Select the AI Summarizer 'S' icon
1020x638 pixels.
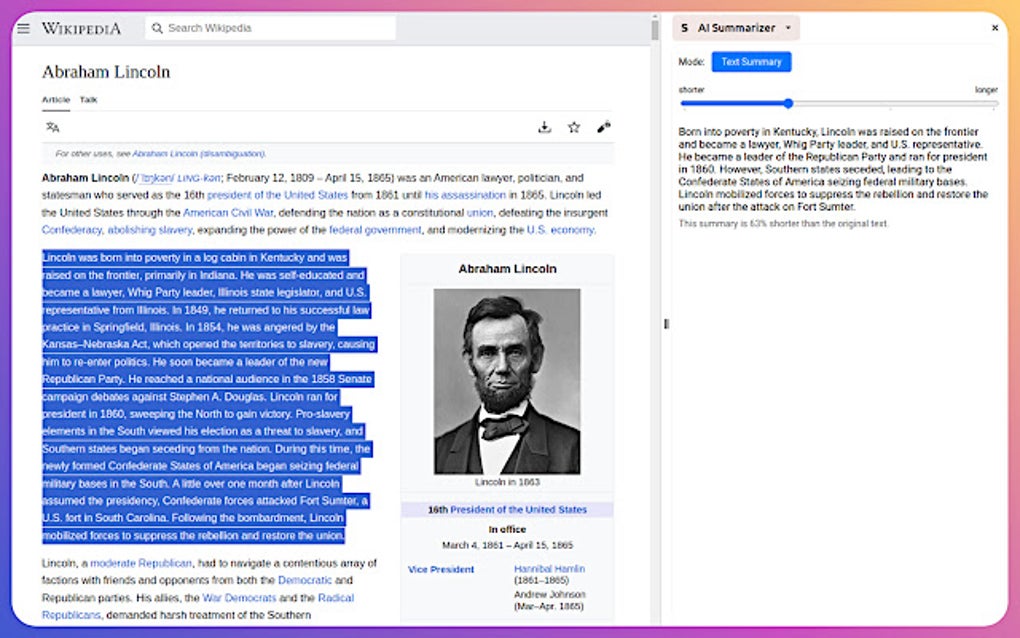click(683, 28)
